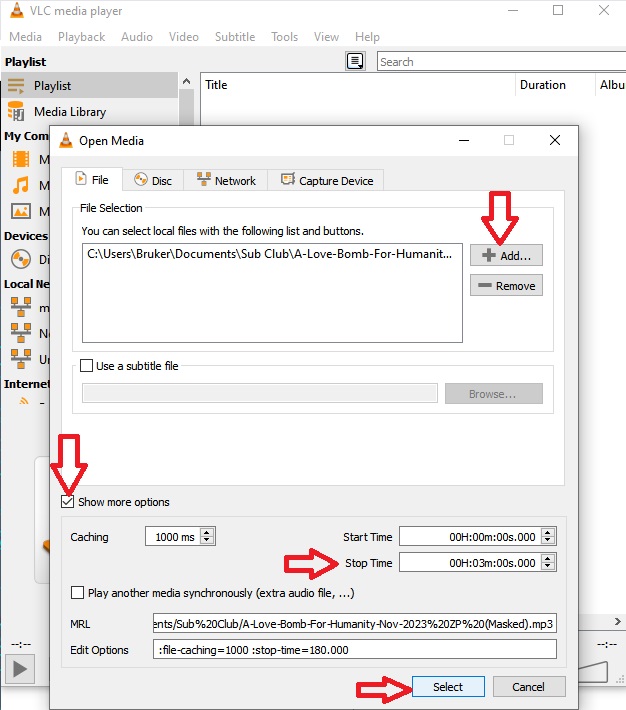Increase Caching with the up arrow

click(x=207, y=532)
